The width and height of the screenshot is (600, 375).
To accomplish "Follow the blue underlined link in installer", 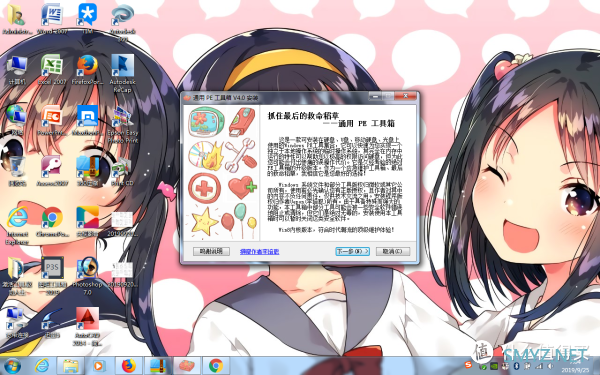I will click(259, 252).
